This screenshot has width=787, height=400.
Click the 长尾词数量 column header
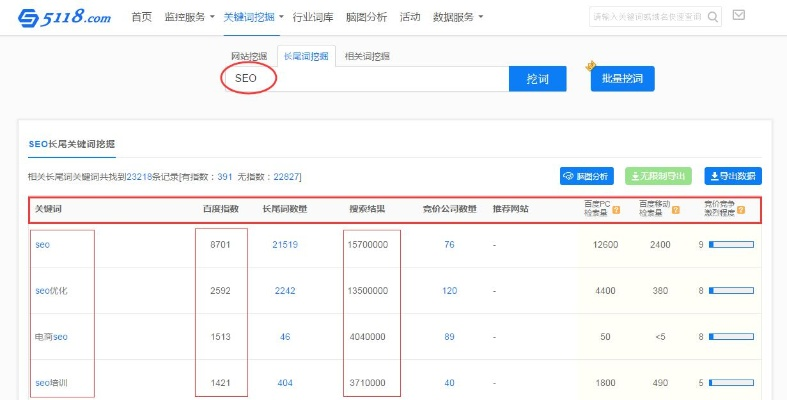285,209
